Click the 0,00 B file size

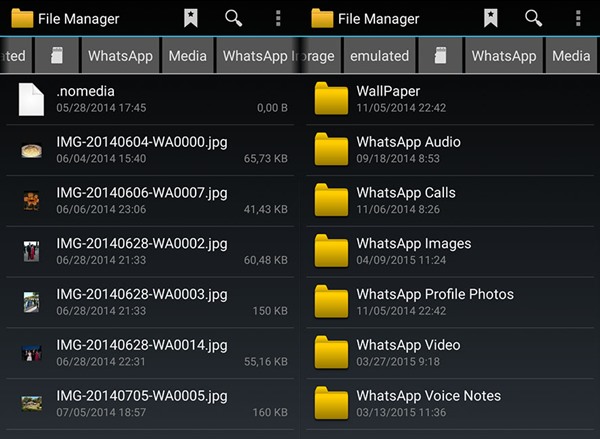point(272,108)
